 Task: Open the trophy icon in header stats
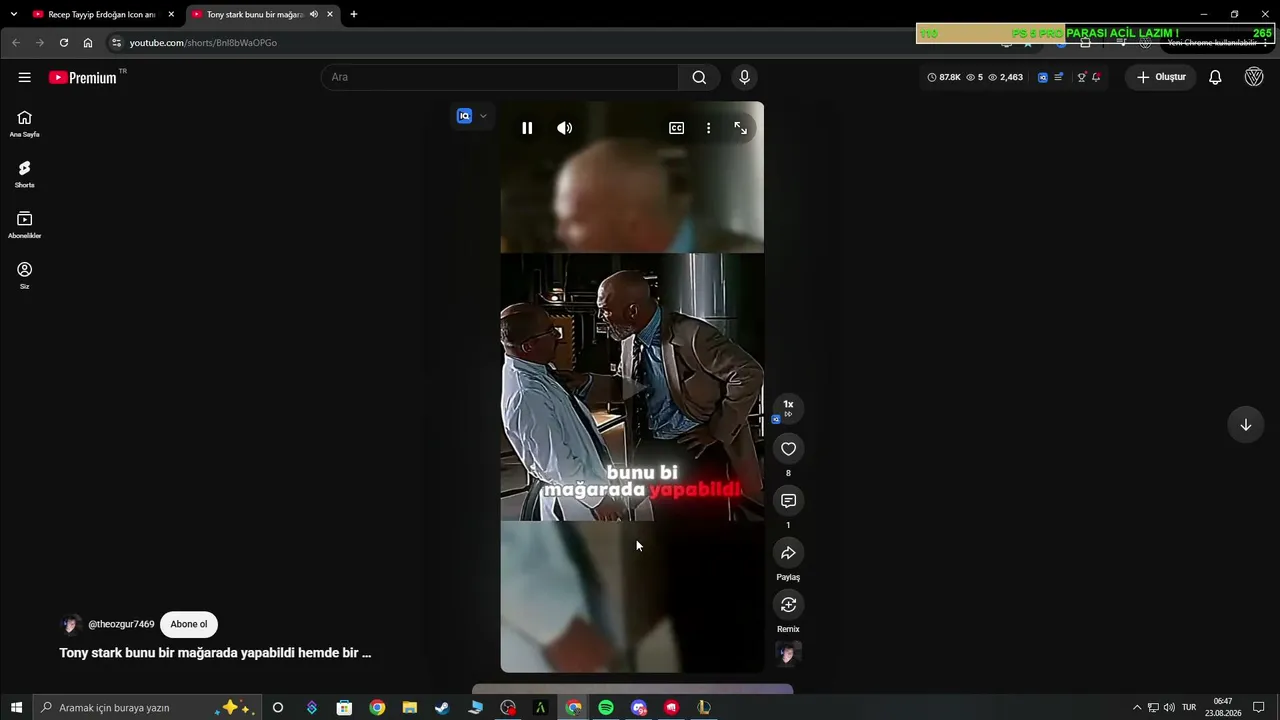[1081, 77]
